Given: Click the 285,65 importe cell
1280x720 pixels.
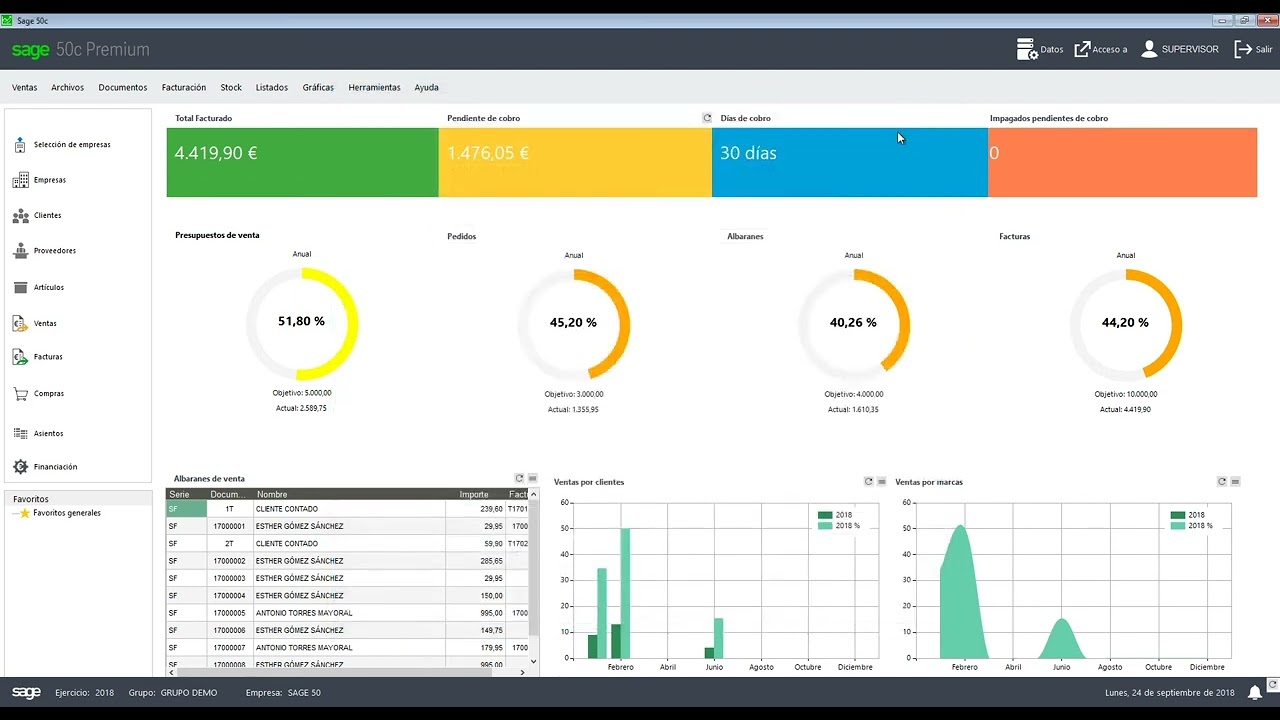Looking at the screenshot, I should point(476,561).
